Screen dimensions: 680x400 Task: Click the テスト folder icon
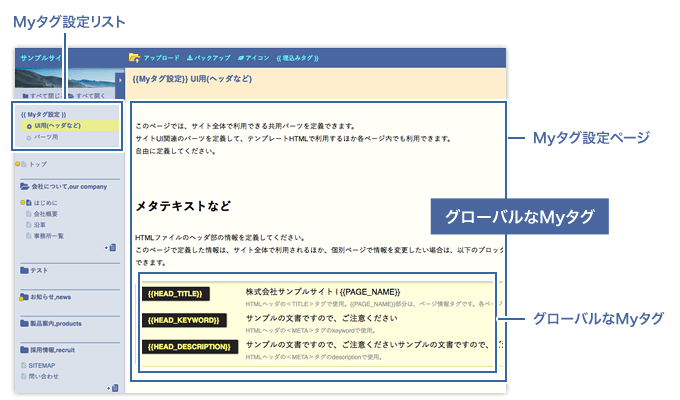[x=24, y=270]
